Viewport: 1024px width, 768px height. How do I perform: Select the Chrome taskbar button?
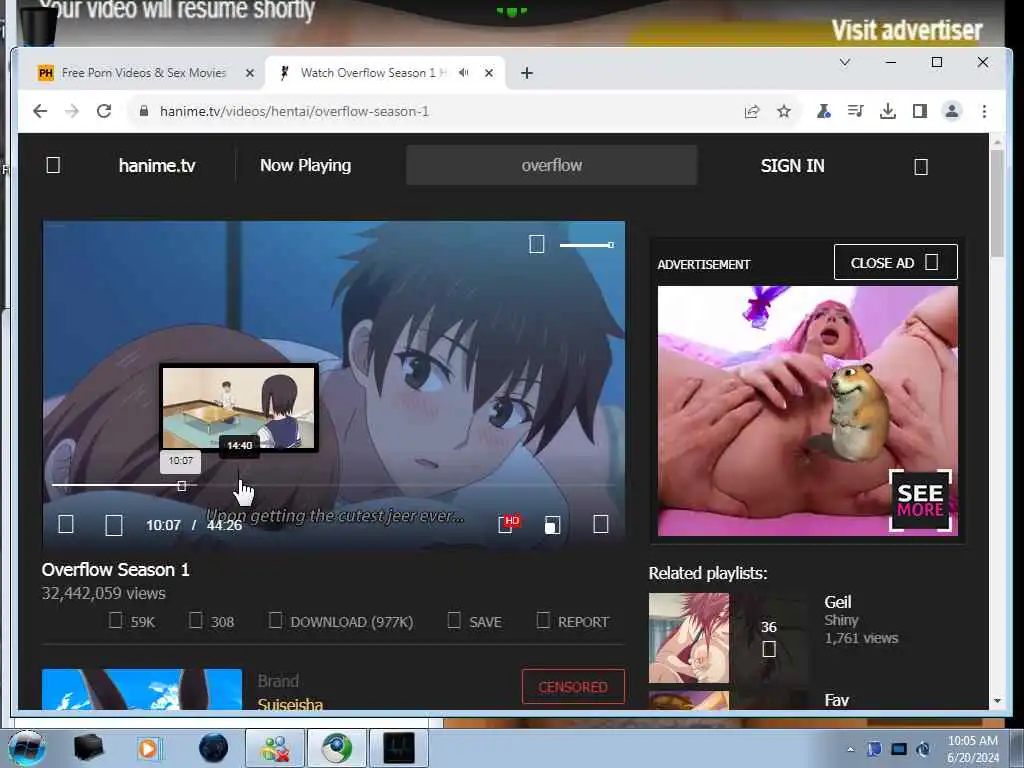point(336,748)
